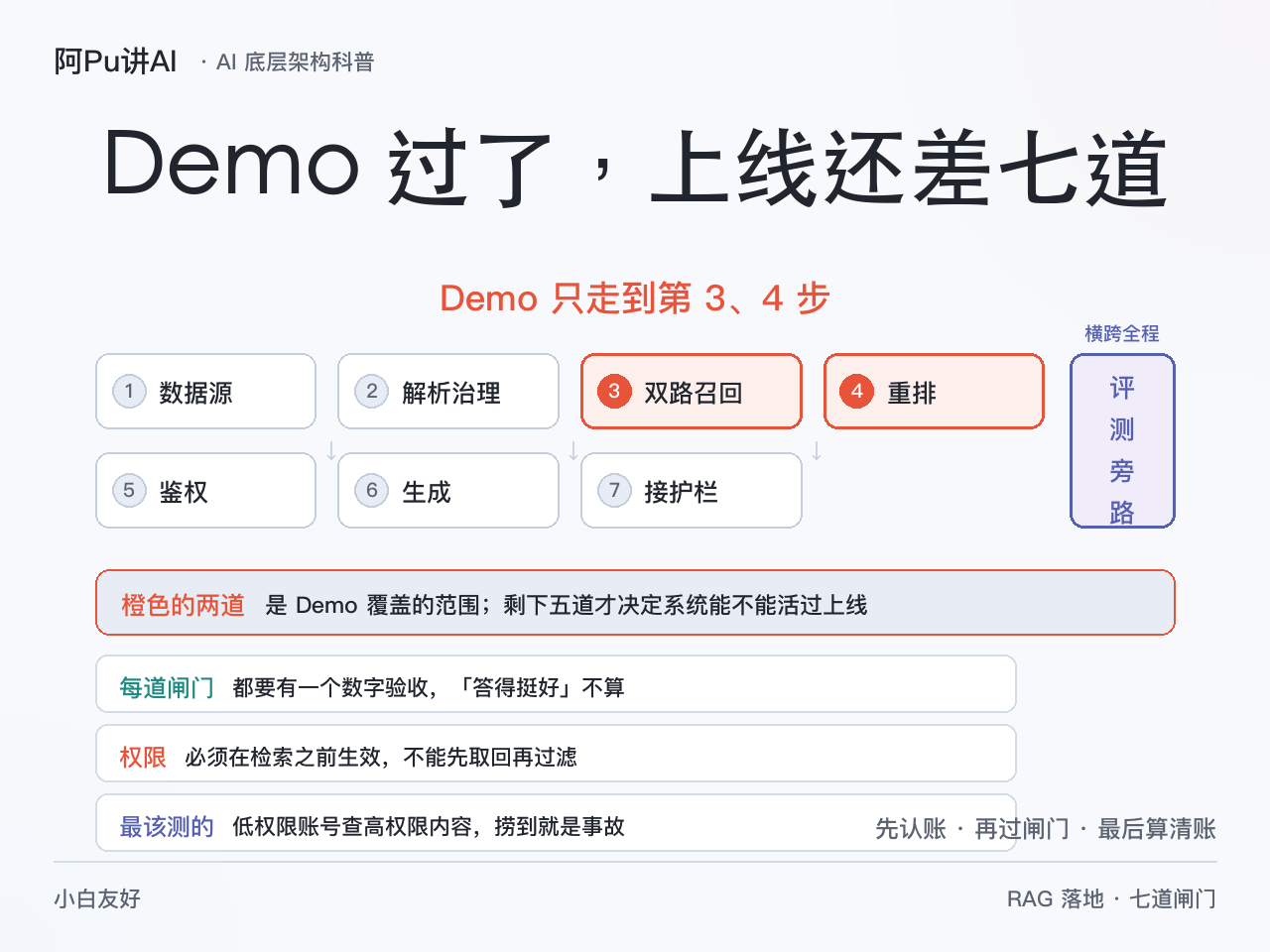Click the red subtitle Demo 只走到第 3、4 步
This screenshot has height=952, width=1270.
(x=635, y=297)
